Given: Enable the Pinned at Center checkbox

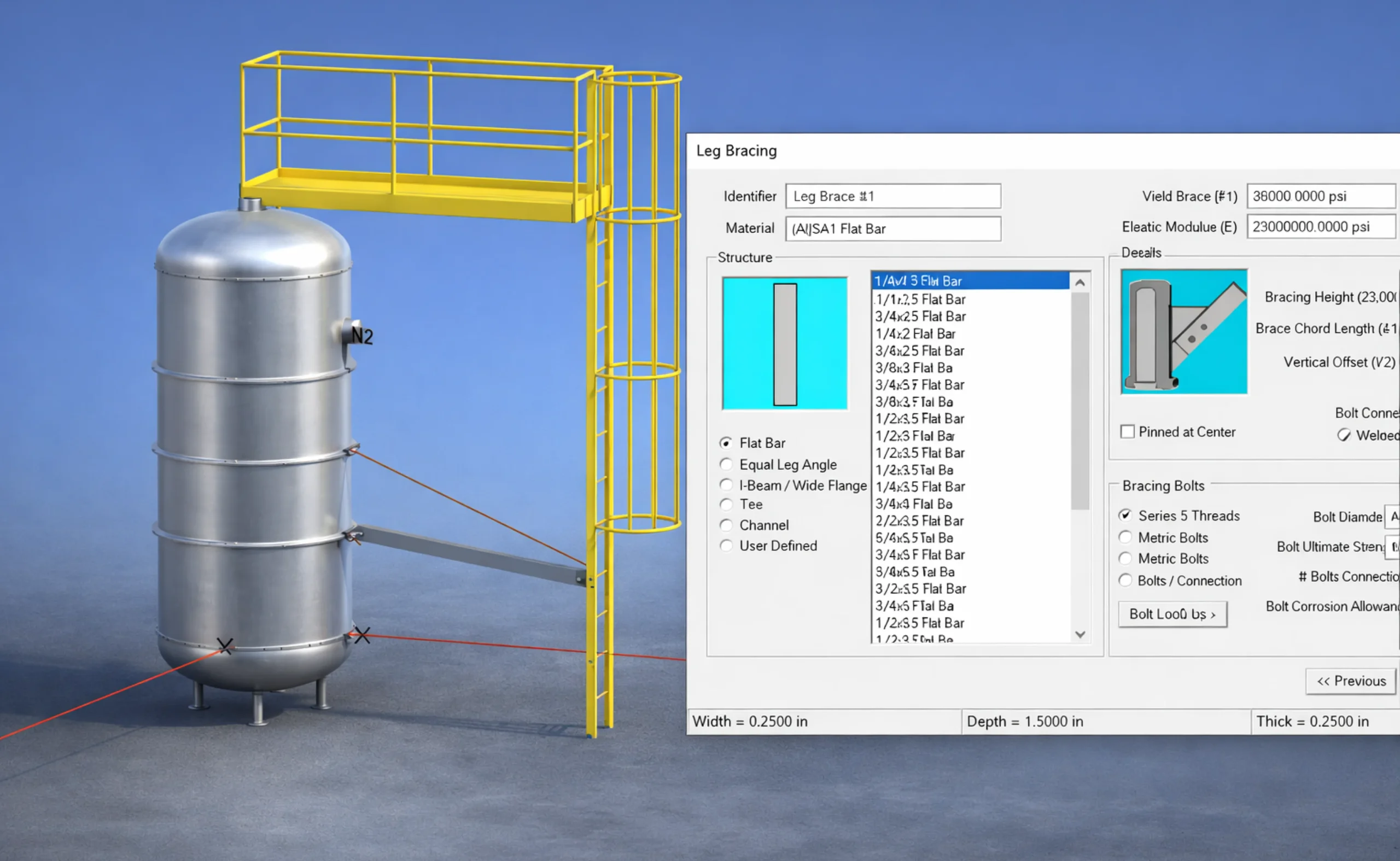Looking at the screenshot, I should 1127,432.
